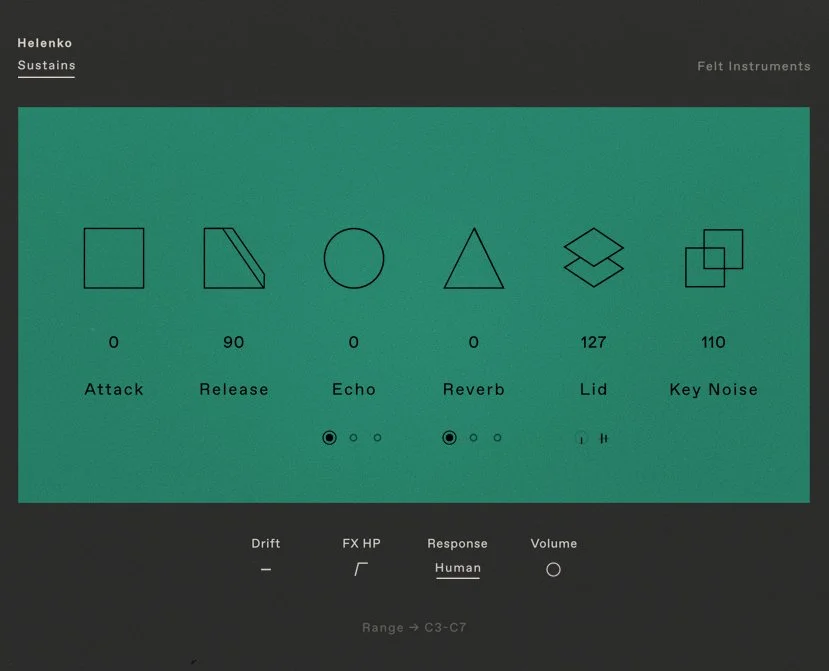Click the Release value 90

[234, 342]
